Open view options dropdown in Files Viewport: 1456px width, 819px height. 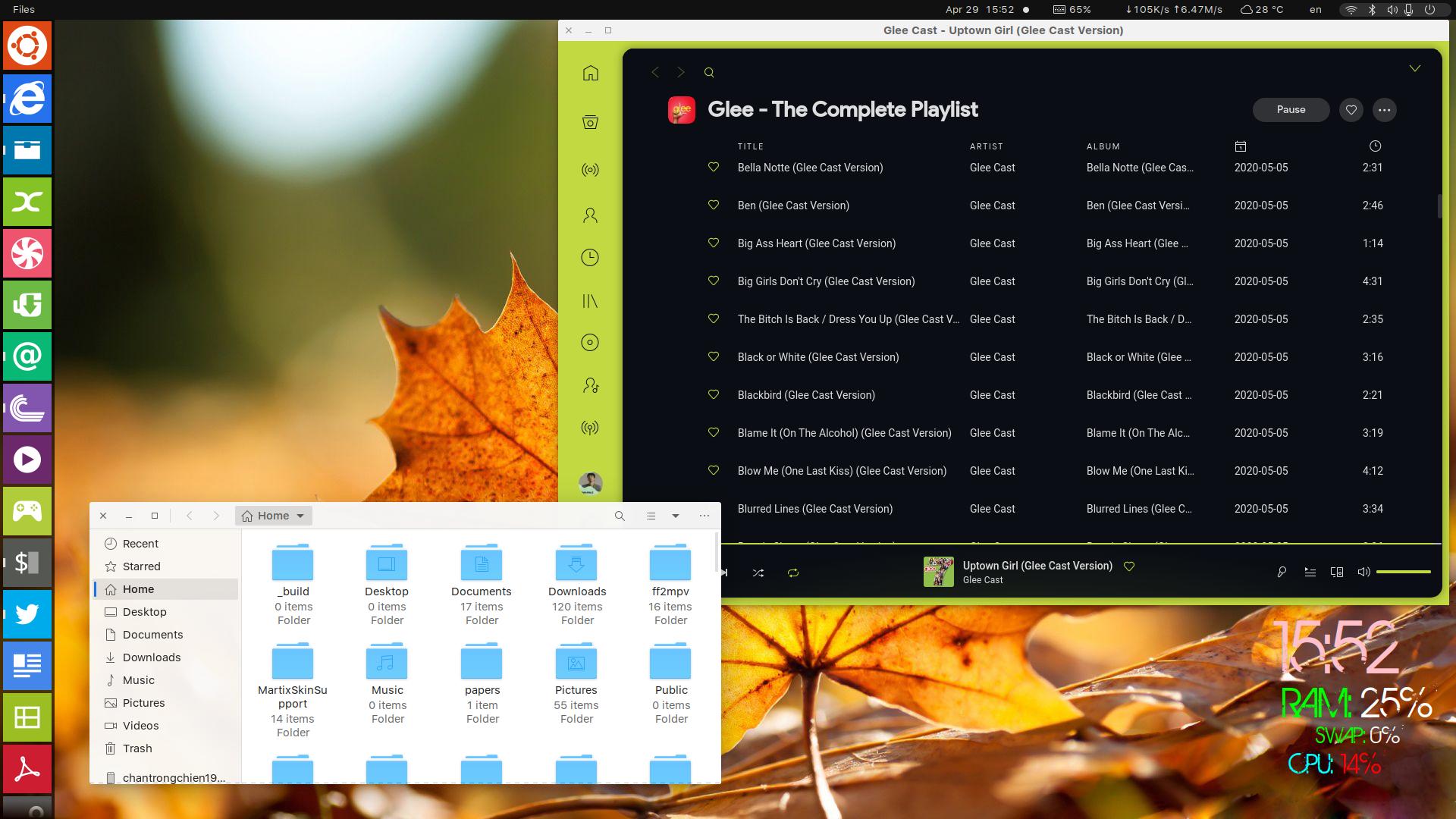point(675,516)
